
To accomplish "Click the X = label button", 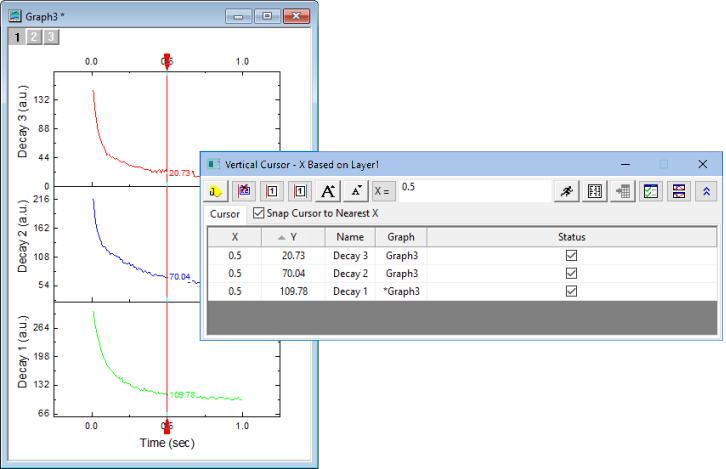I will click(x=383, y=191).
